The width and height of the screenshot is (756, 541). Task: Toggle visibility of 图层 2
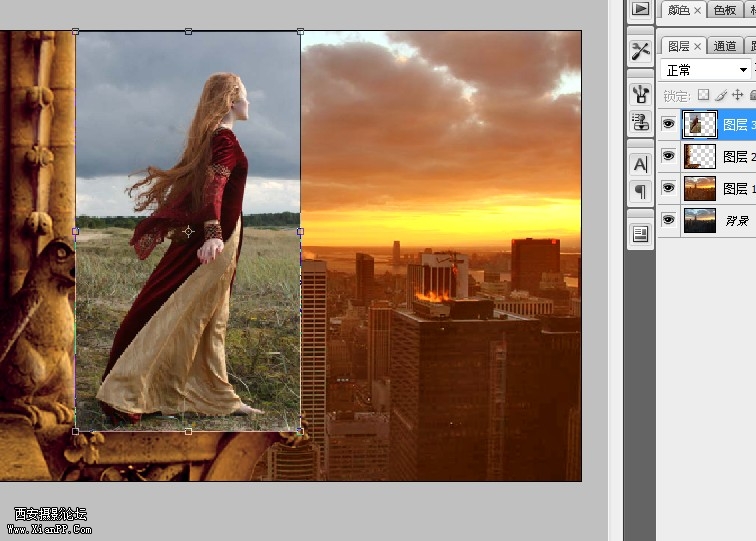(669, 156)
